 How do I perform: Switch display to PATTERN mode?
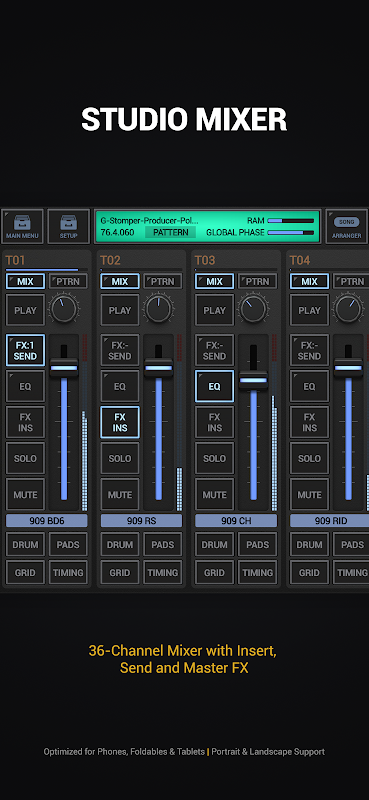click(x=170, y=233)
